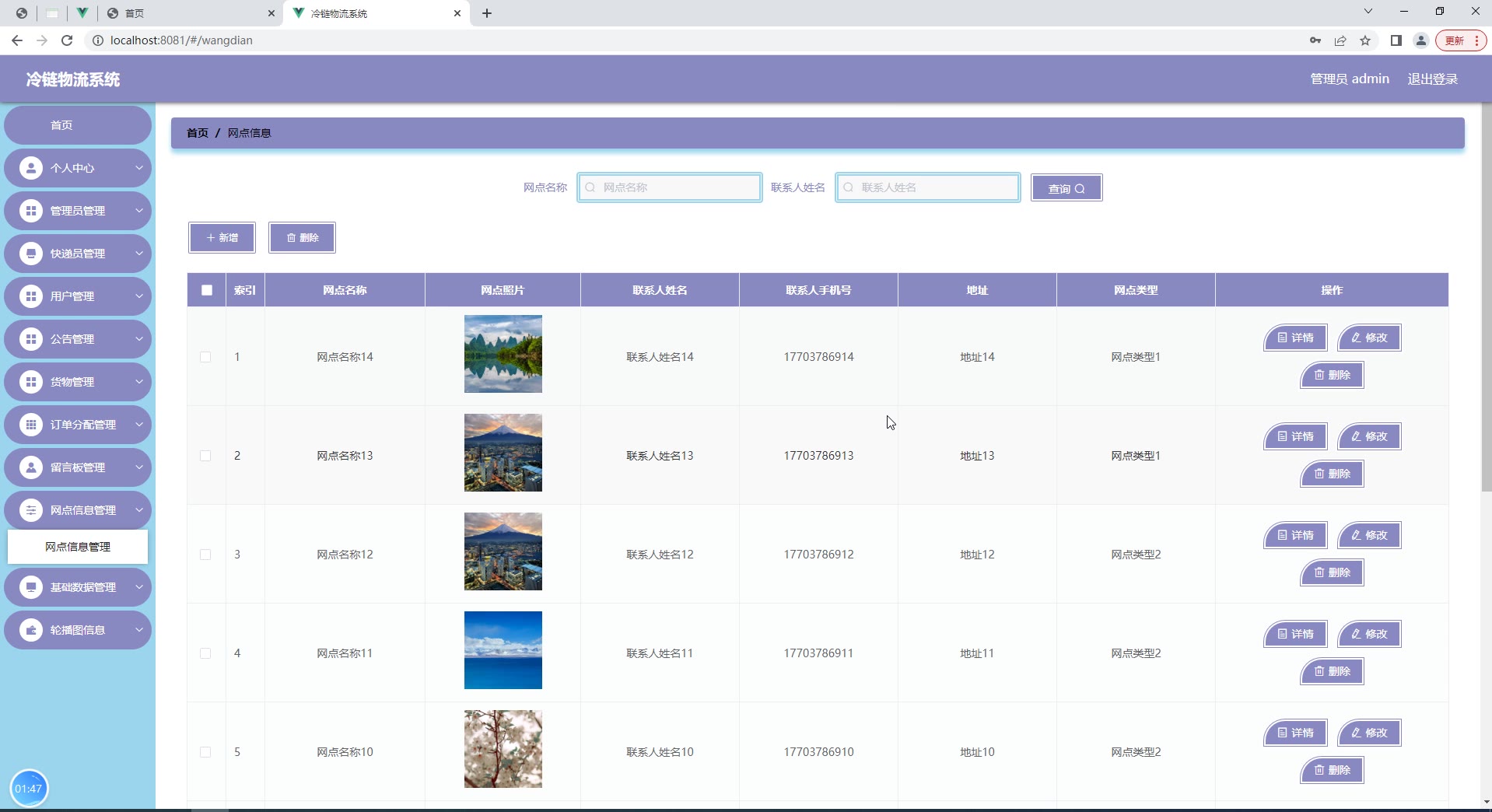
Task: Click 修改 button for 网点名称13
Action: 1369,436
